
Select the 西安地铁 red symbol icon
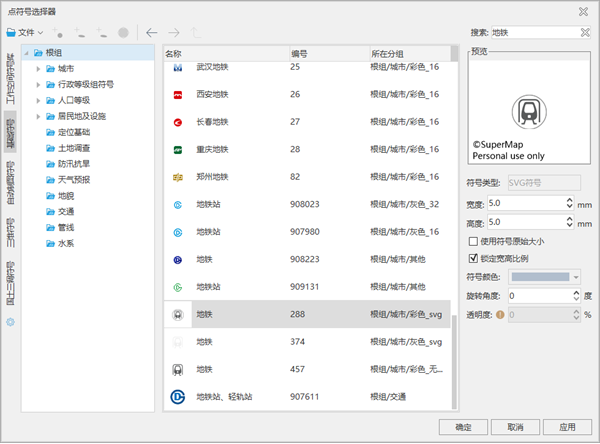(x=177, y=95)
